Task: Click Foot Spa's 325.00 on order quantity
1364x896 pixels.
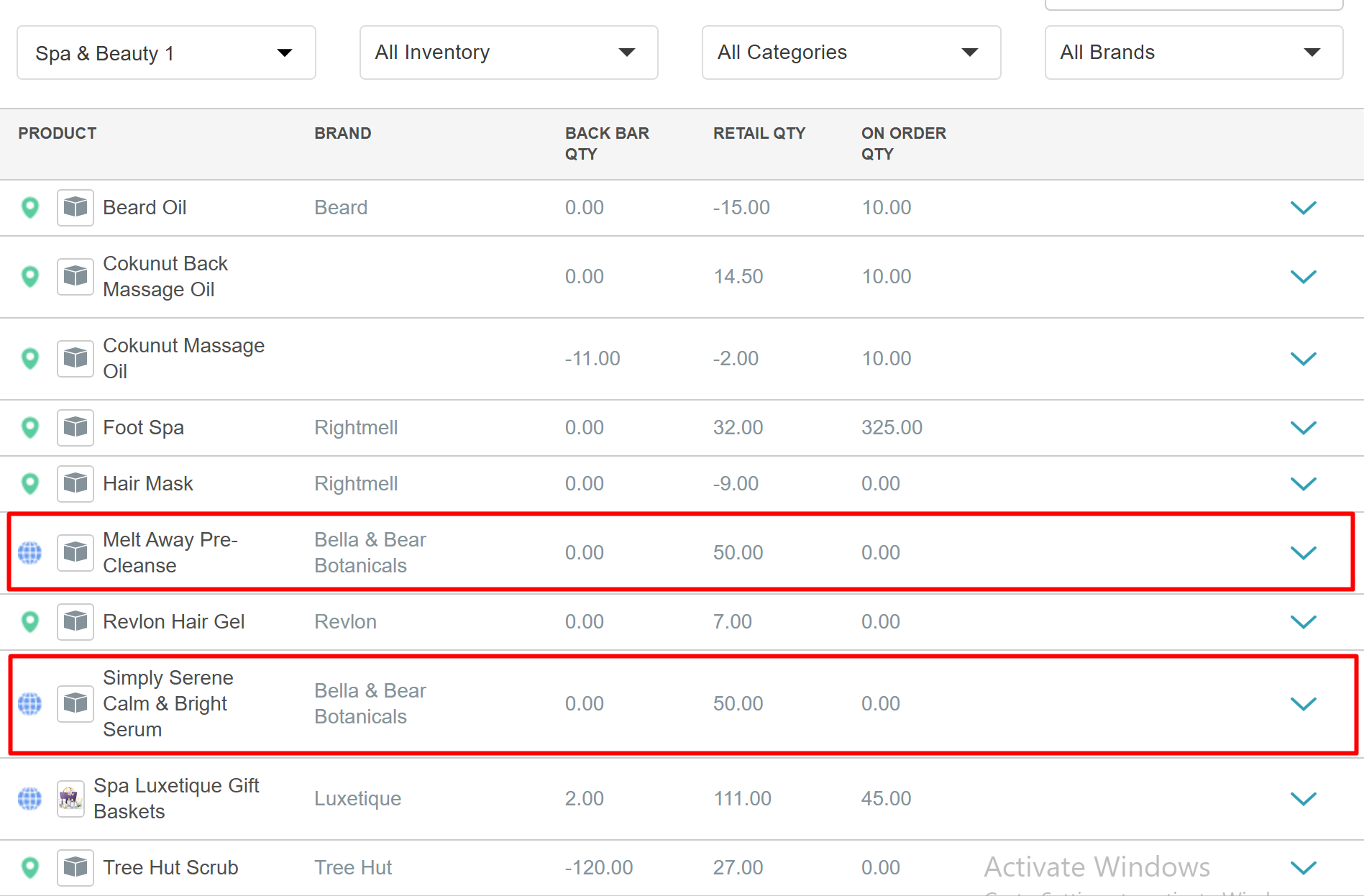Action: point(892,428)
